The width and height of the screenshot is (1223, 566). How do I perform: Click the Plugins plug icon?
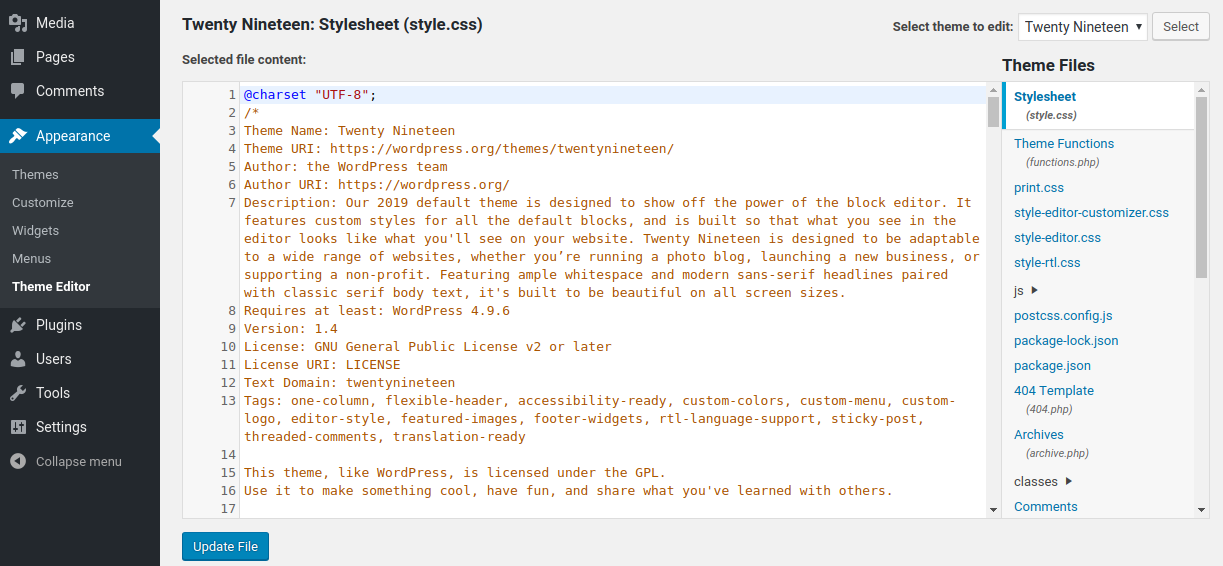tap(18, 325)
